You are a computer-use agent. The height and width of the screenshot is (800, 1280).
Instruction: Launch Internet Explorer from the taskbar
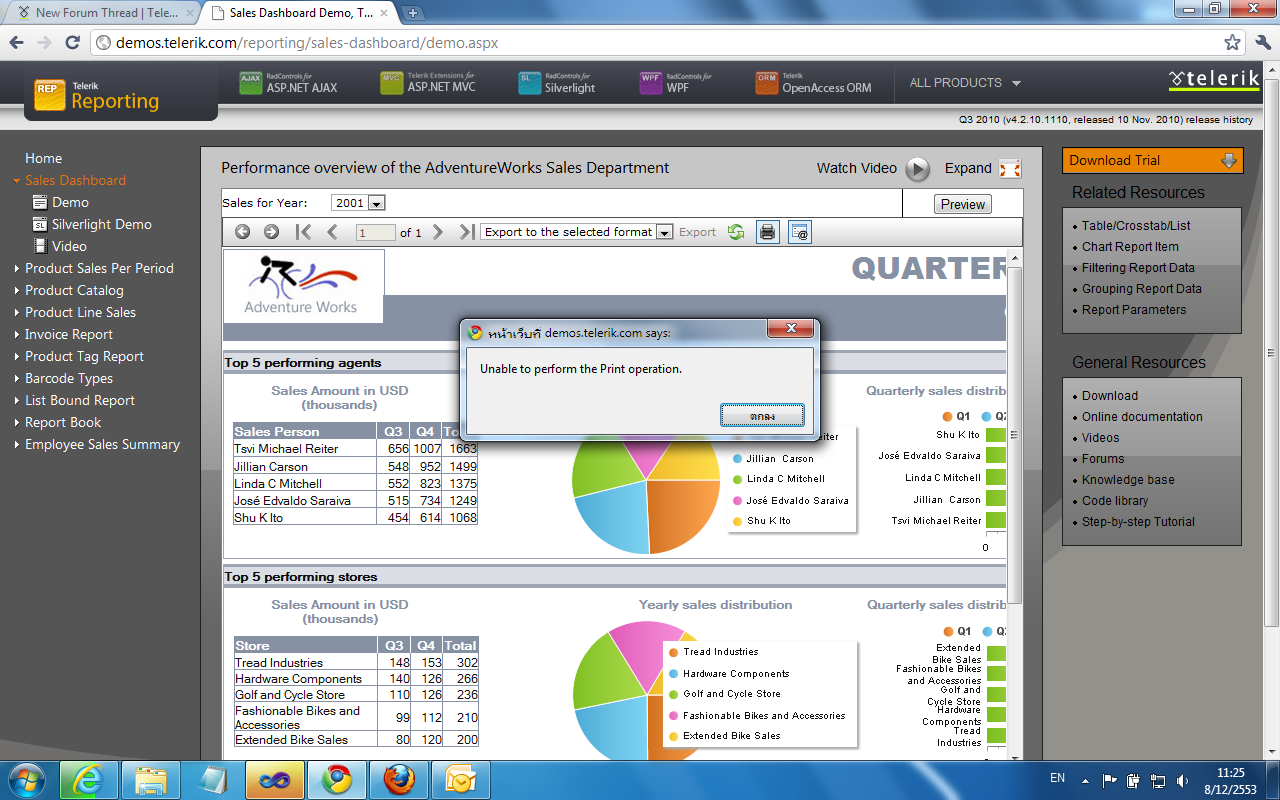(x=88, y=778)
